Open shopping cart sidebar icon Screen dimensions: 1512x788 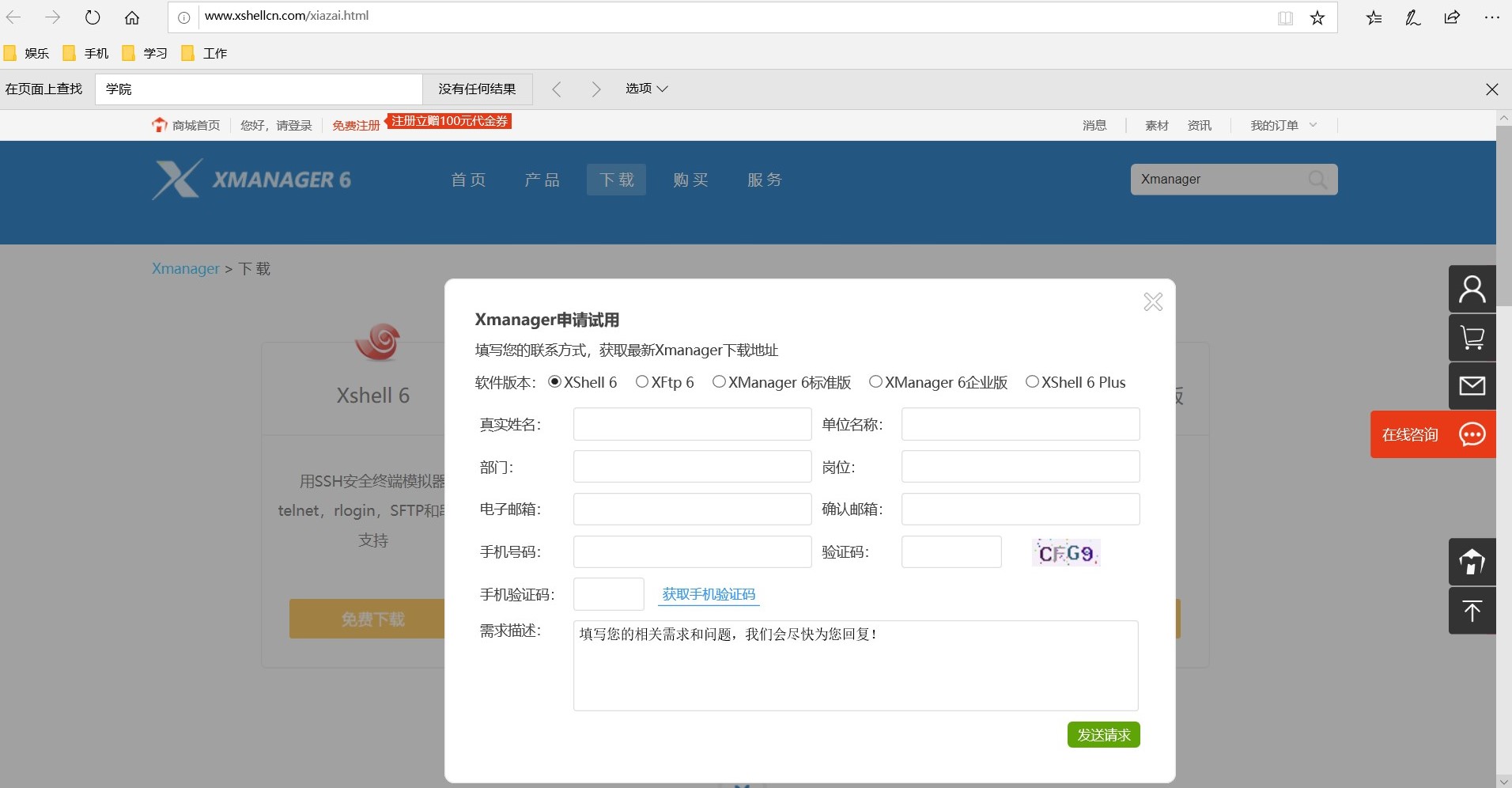click(x=1472, y=338)
